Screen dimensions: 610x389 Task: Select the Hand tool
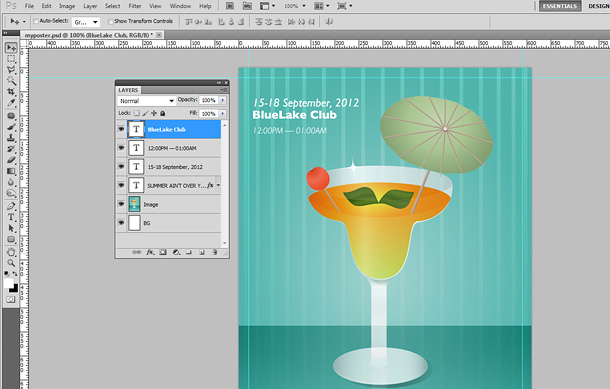11,252
